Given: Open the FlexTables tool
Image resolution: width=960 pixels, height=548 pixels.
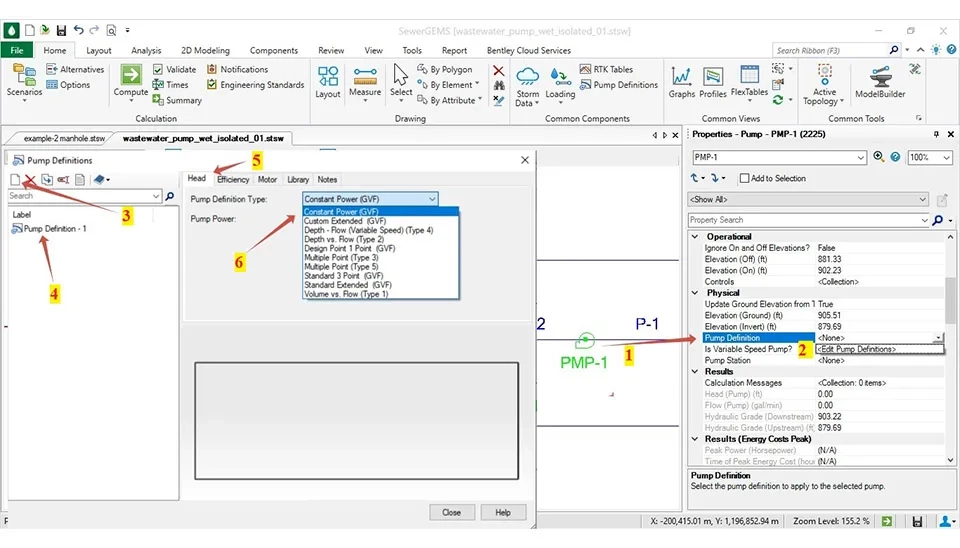Looking at the screenshot, I should (x=749, y=80).
